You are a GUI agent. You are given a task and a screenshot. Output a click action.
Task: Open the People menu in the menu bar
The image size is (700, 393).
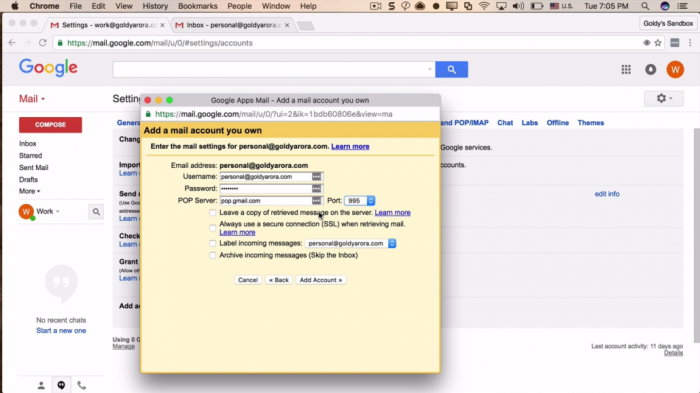point(239,6)
